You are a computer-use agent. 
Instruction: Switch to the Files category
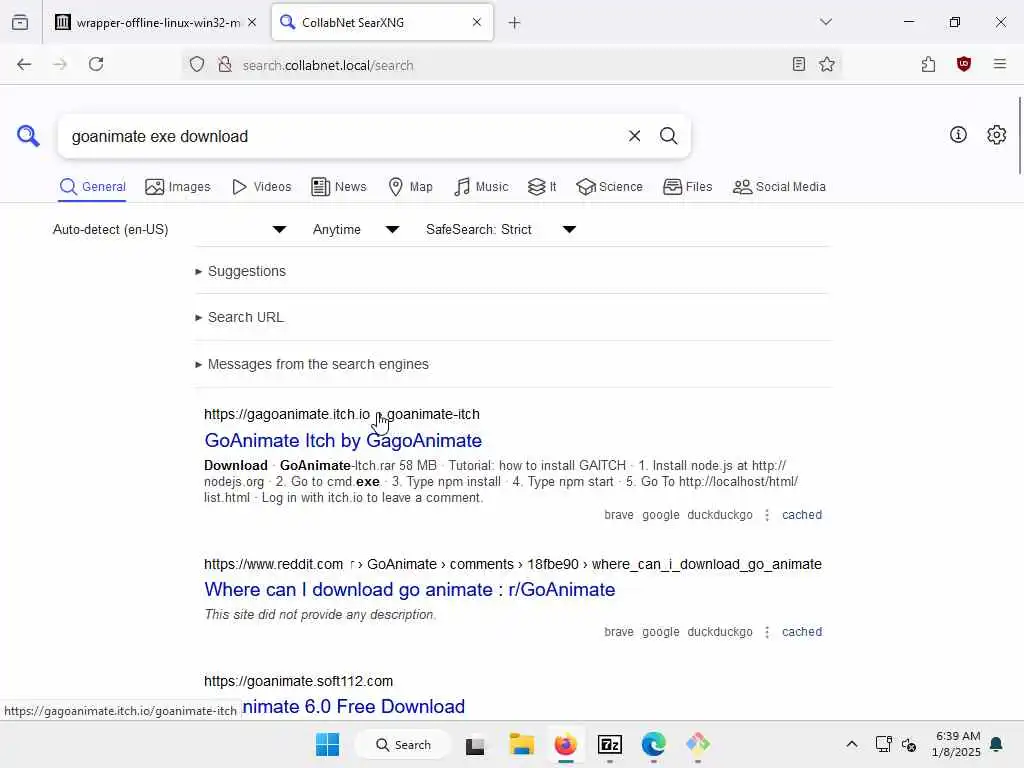[x=687, y=187]
